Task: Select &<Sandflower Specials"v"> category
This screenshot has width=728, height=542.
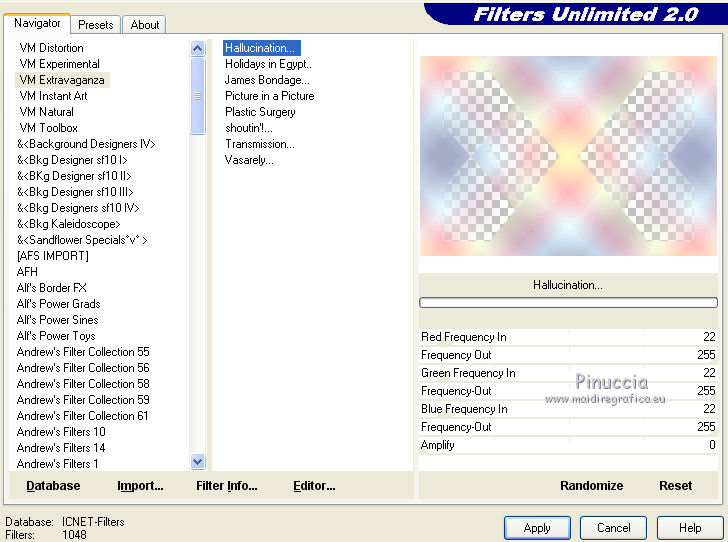Action: click(x=82, y=240)
